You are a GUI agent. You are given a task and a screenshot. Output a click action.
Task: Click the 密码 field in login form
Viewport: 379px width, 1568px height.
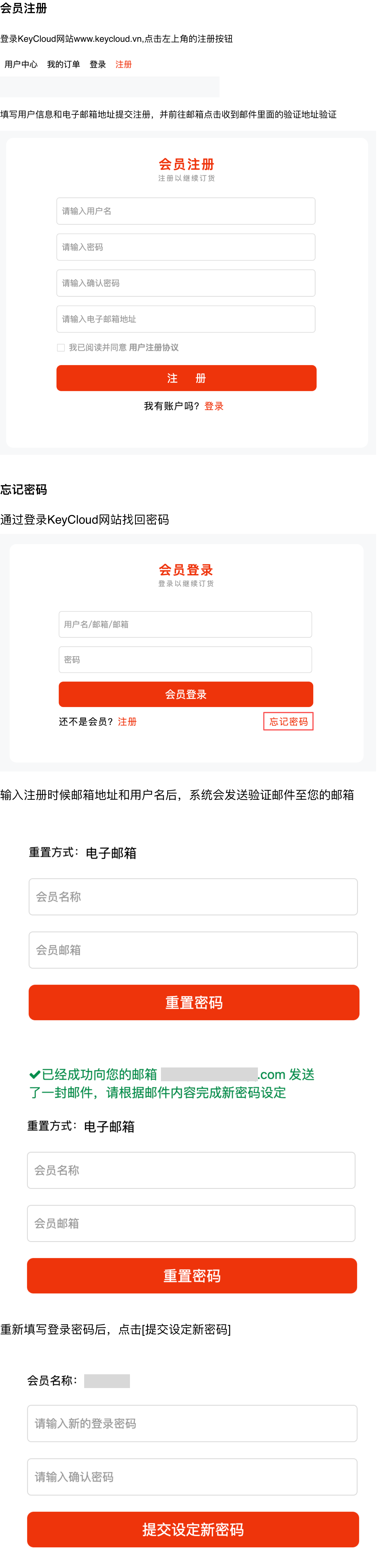pos(185,660)
